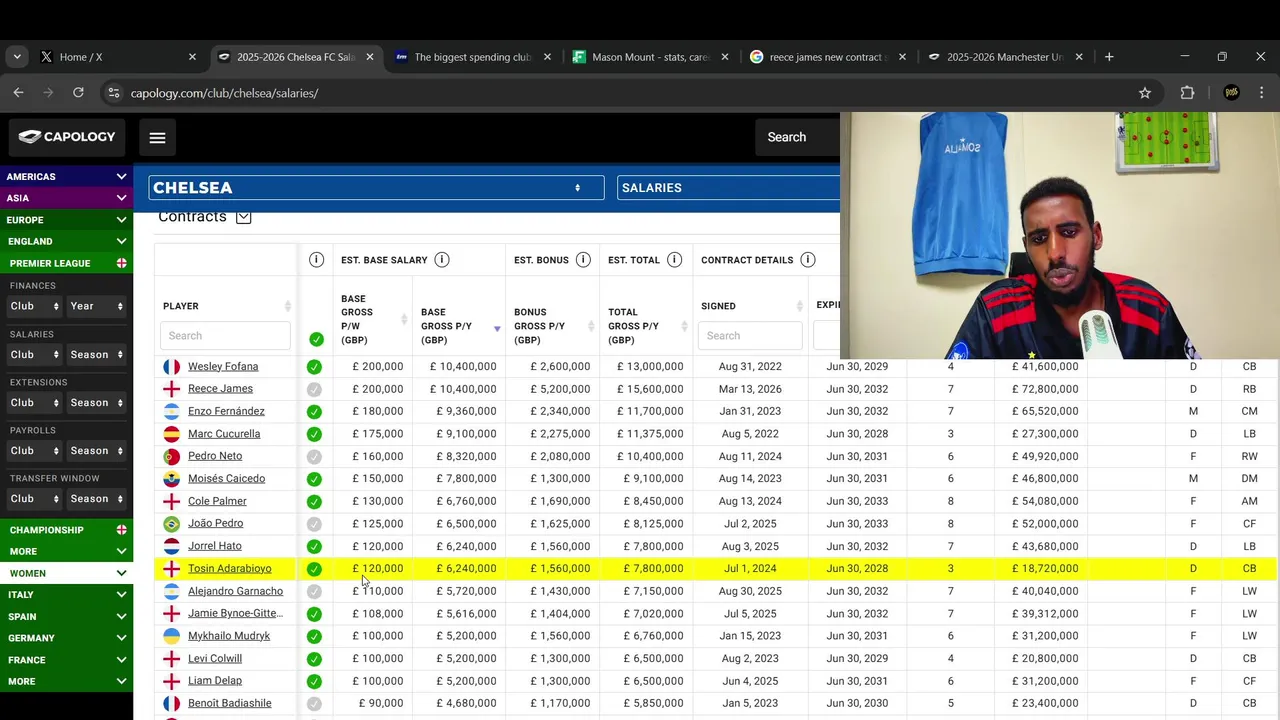Viewport: 1280px width, 720px height.
Task: Open Benoît Badiashile player link
Action: coord(229,704)
